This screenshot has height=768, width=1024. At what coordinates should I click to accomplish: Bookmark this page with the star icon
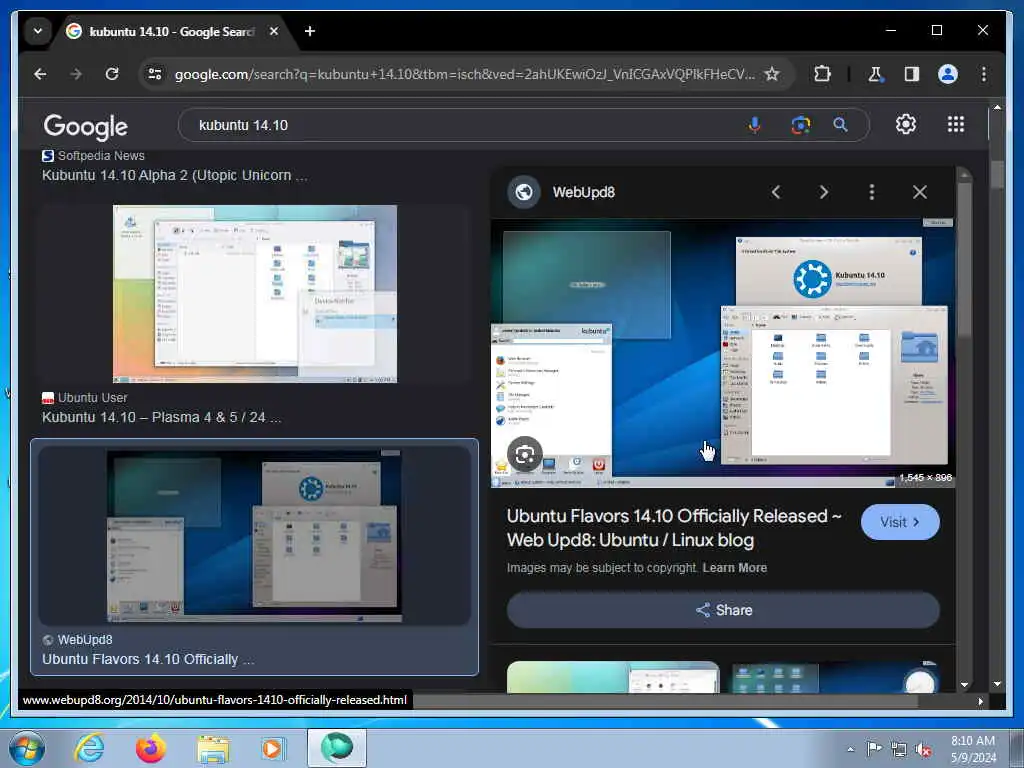coord(772,74)
